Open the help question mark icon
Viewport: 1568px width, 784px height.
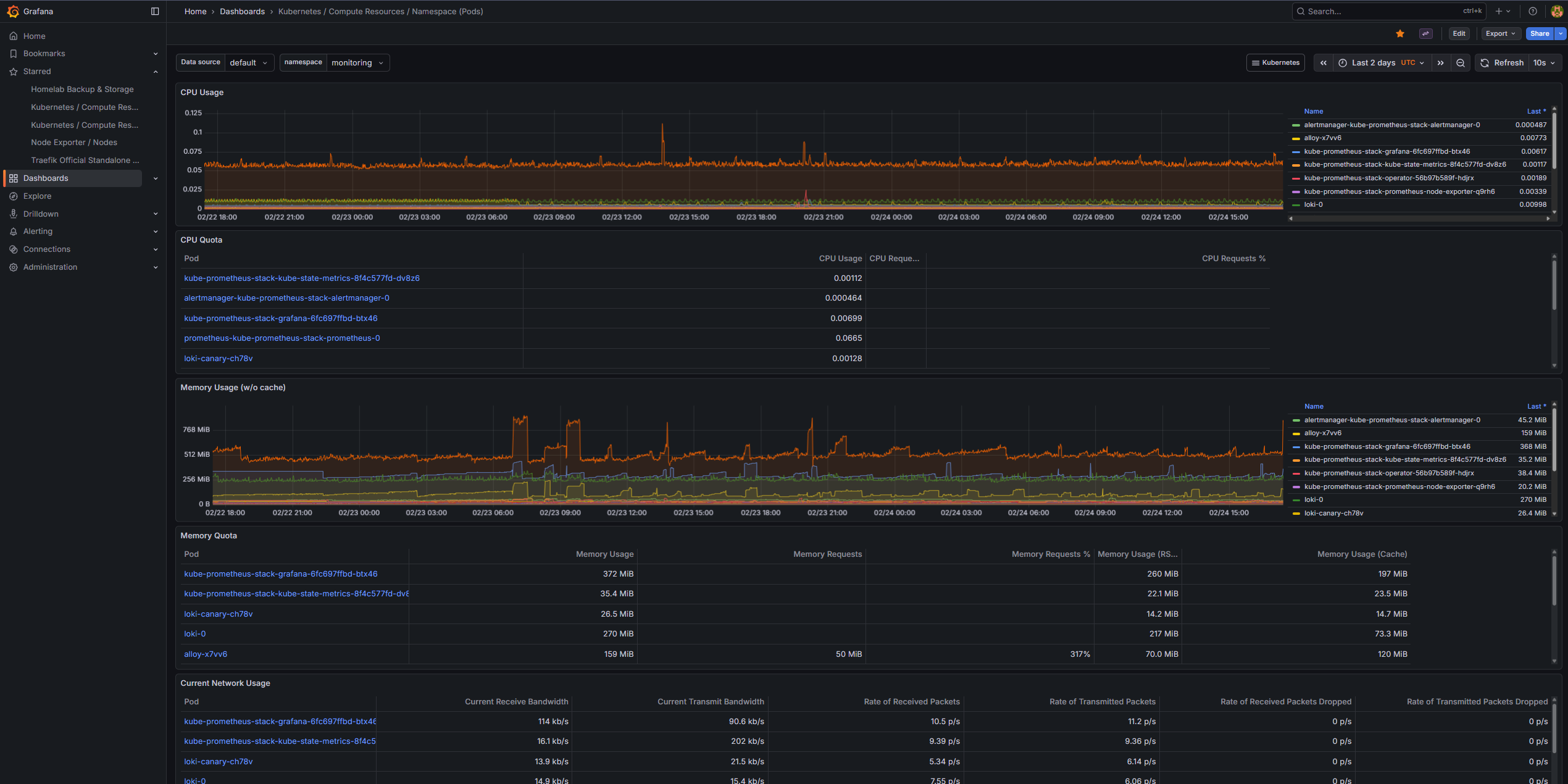point(1532,11)
